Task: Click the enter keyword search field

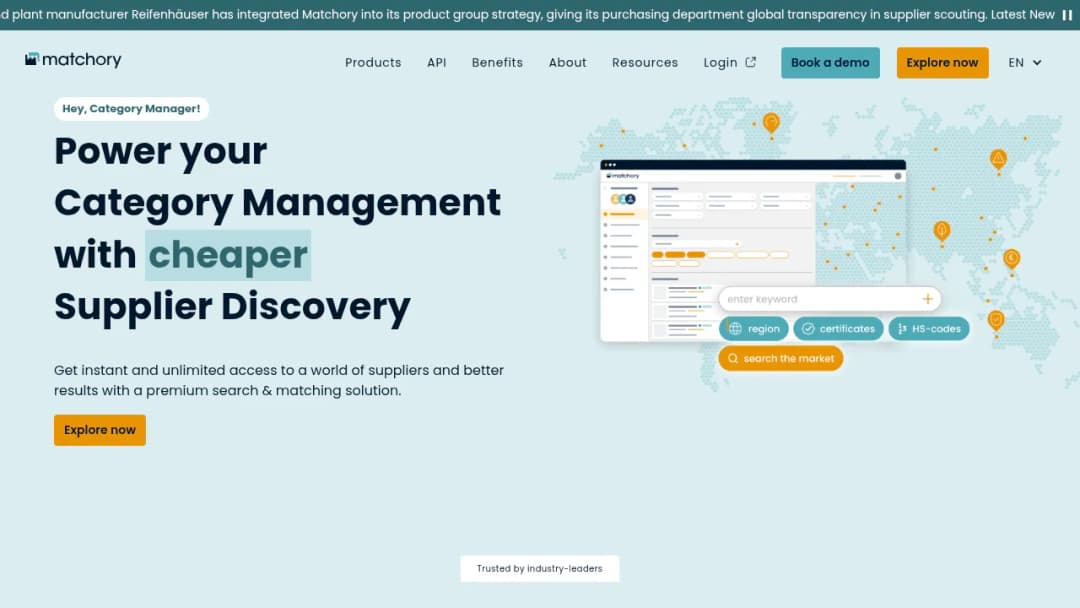Action: click(829, 299)
